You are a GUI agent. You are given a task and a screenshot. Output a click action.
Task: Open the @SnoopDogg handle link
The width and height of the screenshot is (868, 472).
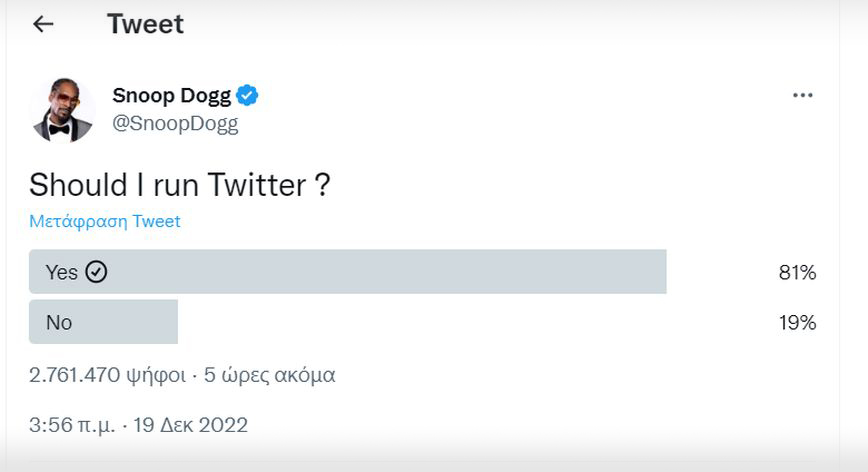pyautogui.click(x=175, y=124)
